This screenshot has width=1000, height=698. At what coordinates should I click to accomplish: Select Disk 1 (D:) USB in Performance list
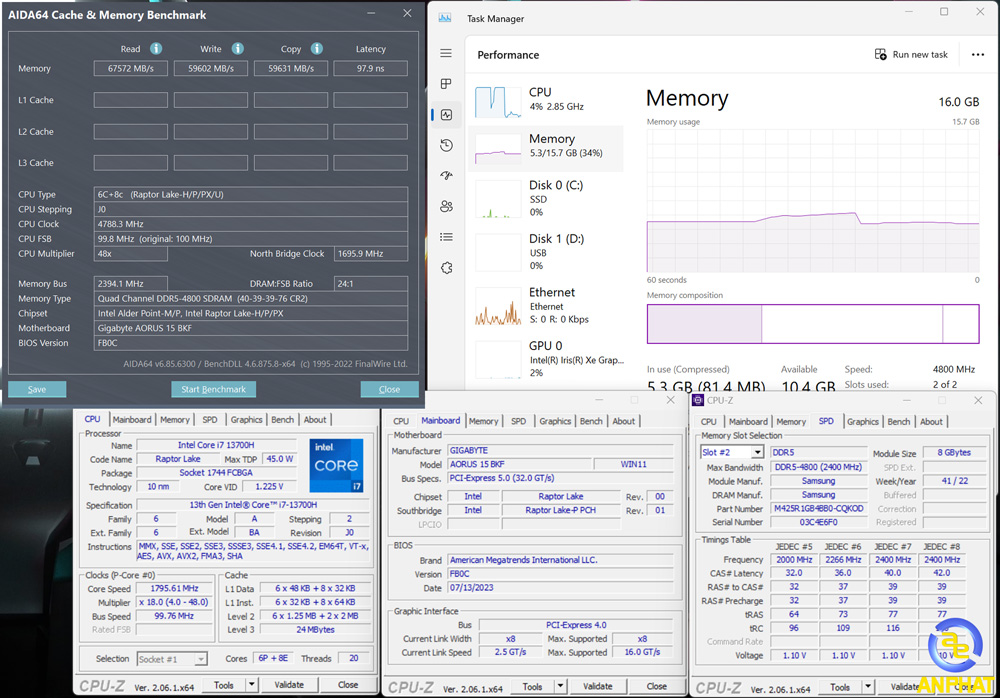tap(546, 252)
